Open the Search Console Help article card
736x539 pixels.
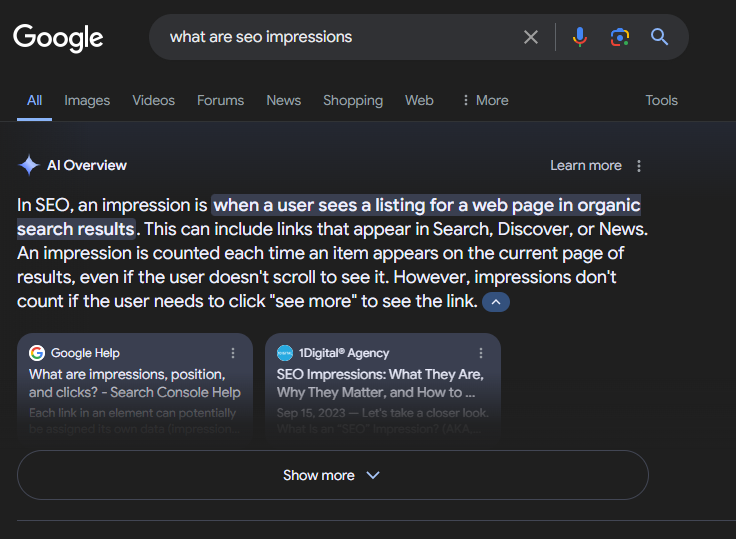click(134, 384)
